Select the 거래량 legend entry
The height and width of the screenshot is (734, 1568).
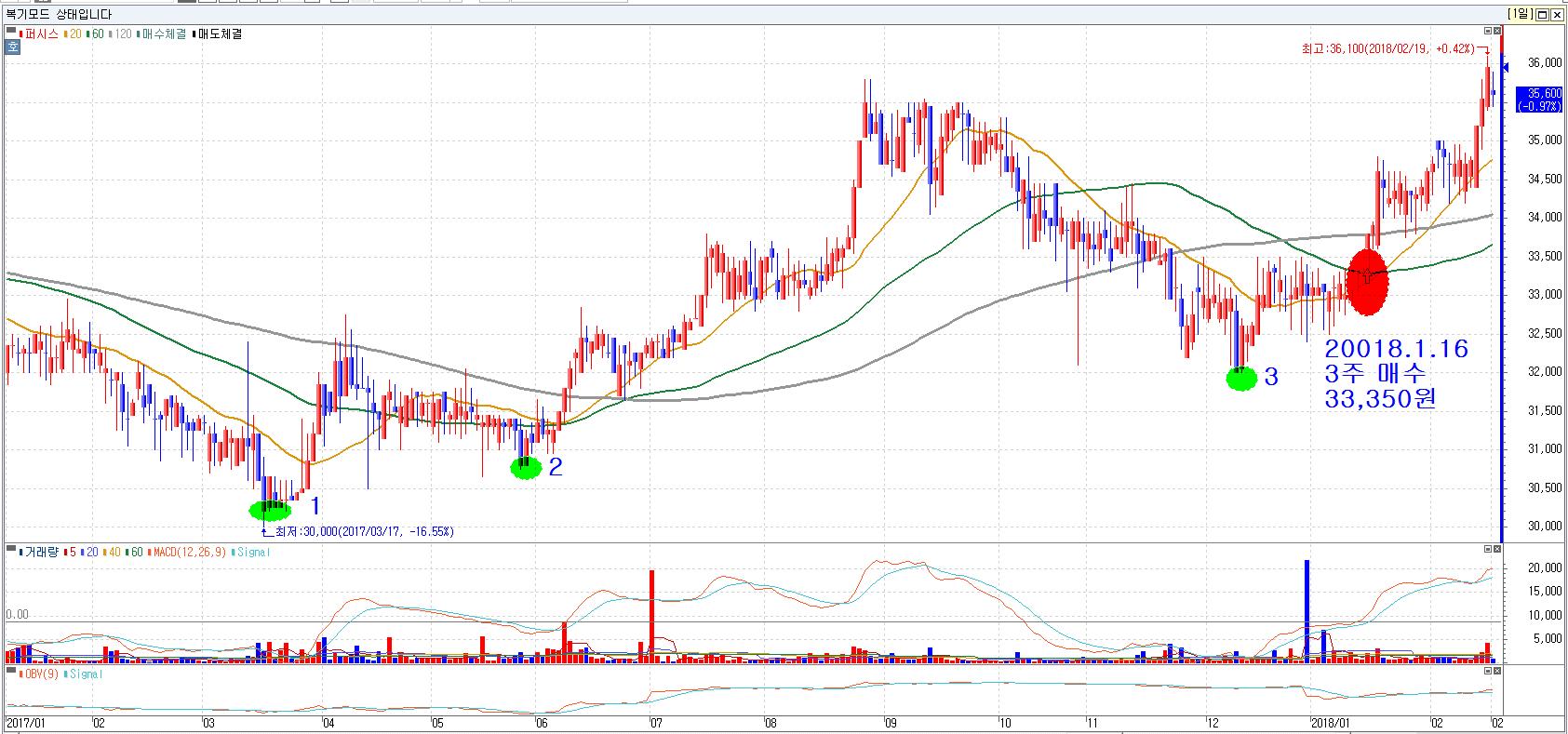pos(40,552)
